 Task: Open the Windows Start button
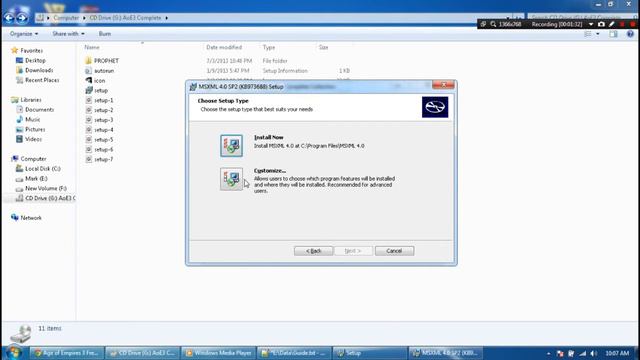pyautogui.click(x=13, y=352)
